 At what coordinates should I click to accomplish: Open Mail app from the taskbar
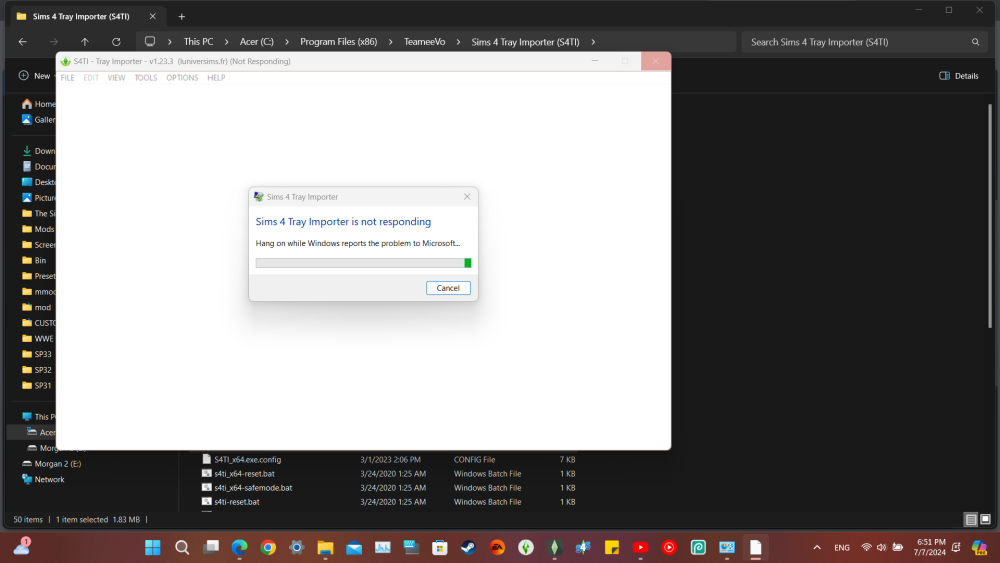coord(354,547)
